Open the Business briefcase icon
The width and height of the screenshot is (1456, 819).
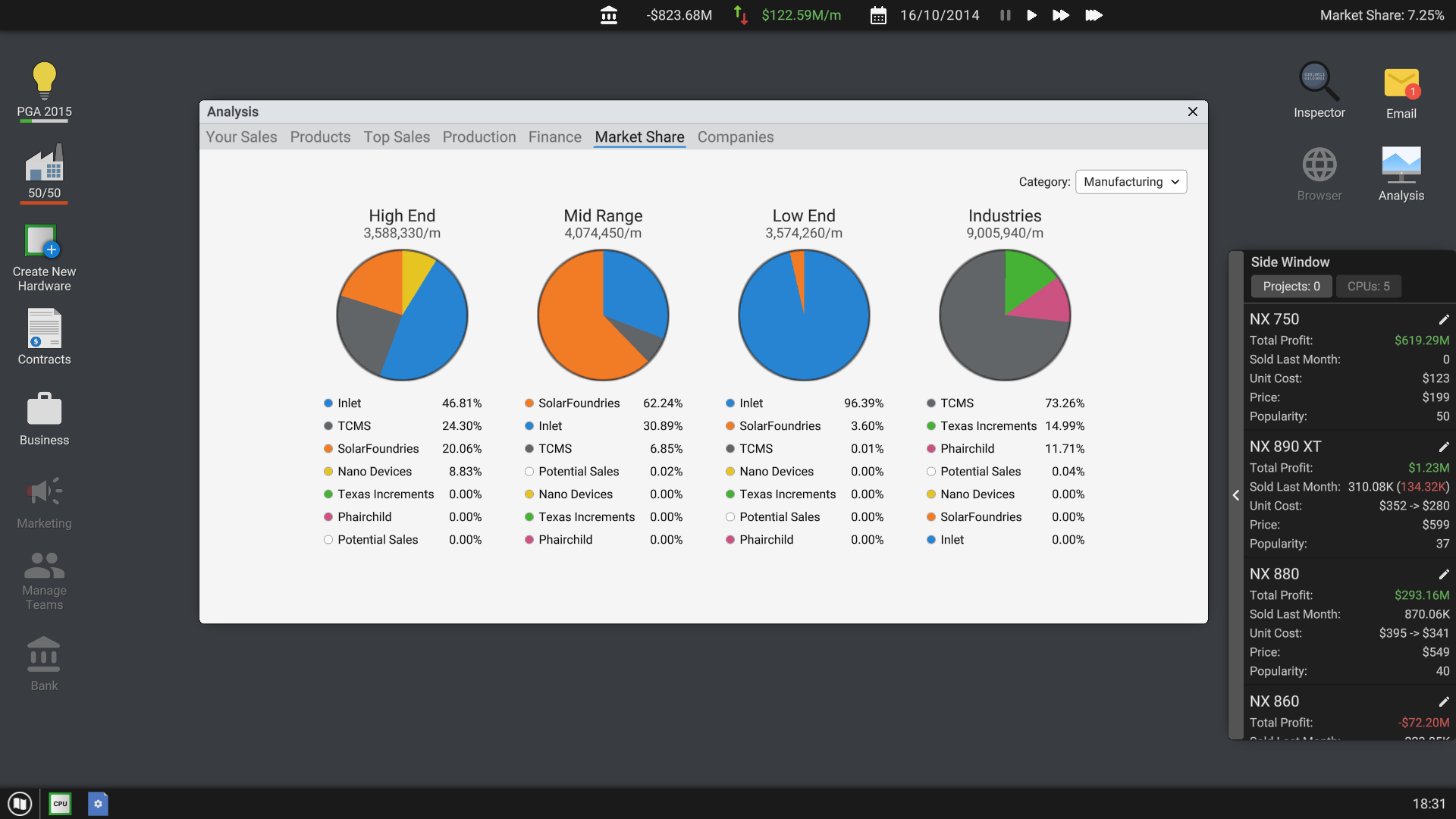[44, 409]
